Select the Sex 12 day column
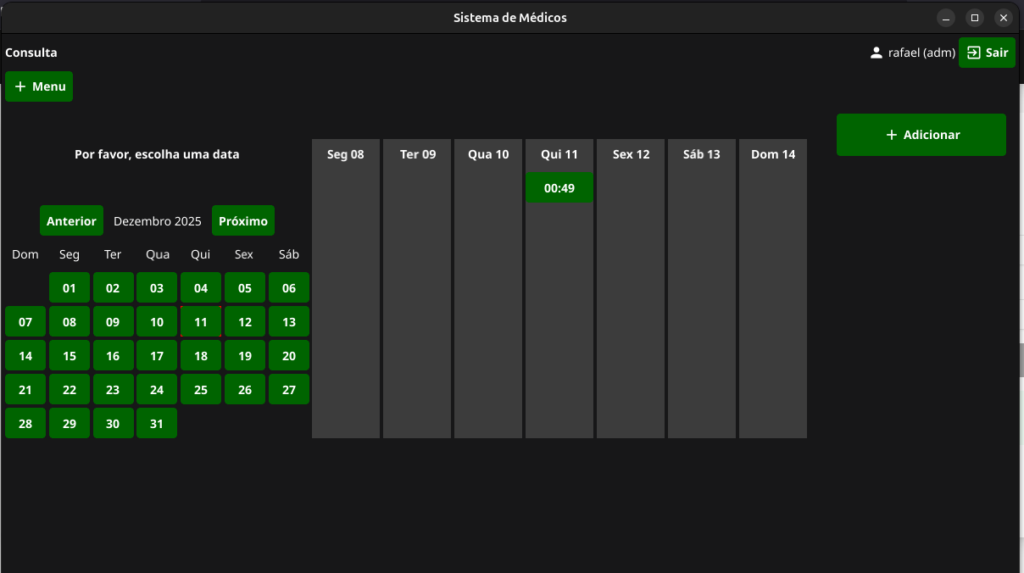This screenshot has height=573, width=1024. coord(631,155)
